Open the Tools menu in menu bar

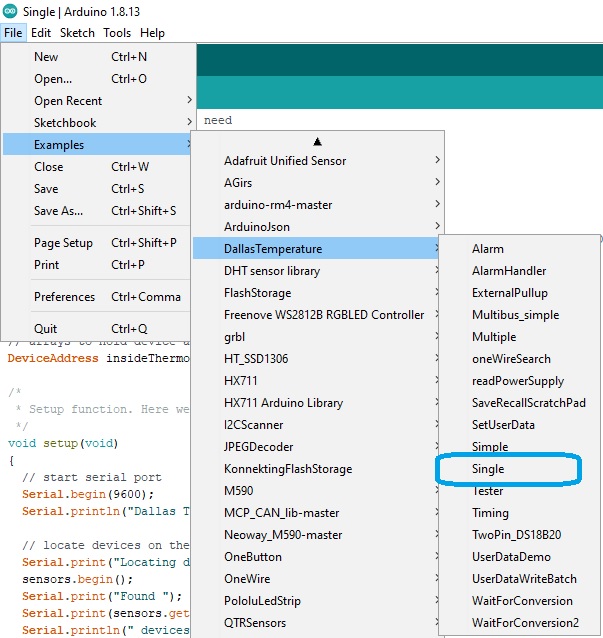pyautogui.click(x=117, y=33)
